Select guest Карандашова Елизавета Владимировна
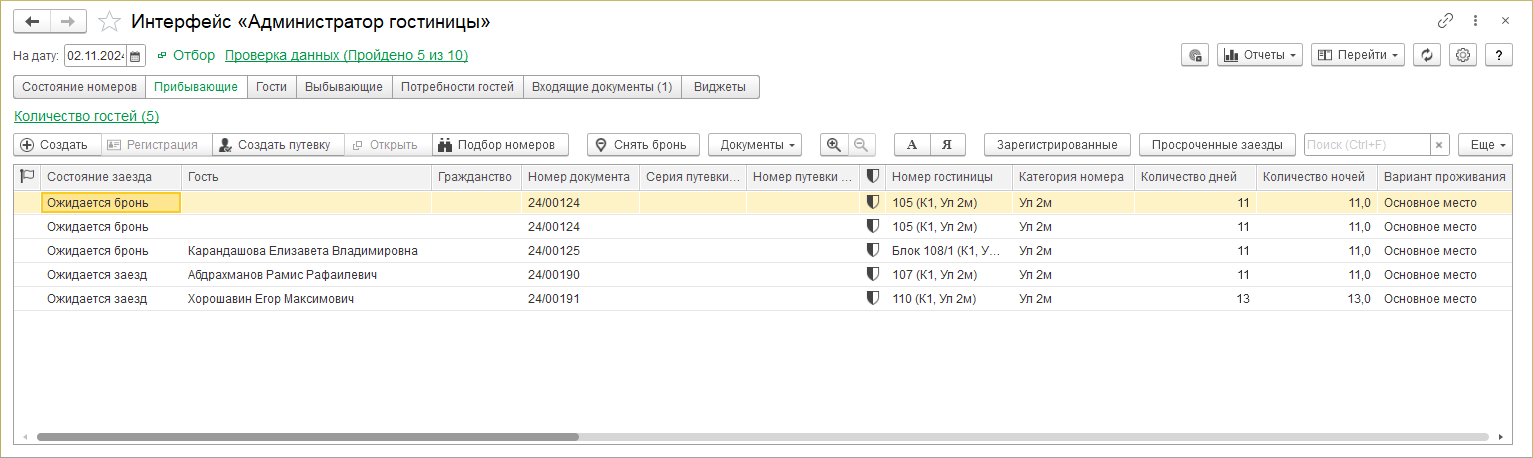 tap(303, 251)
